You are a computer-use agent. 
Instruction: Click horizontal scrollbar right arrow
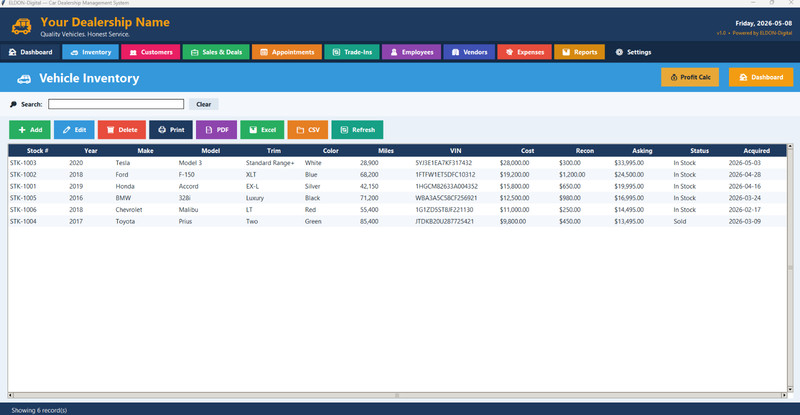point(784,395)
